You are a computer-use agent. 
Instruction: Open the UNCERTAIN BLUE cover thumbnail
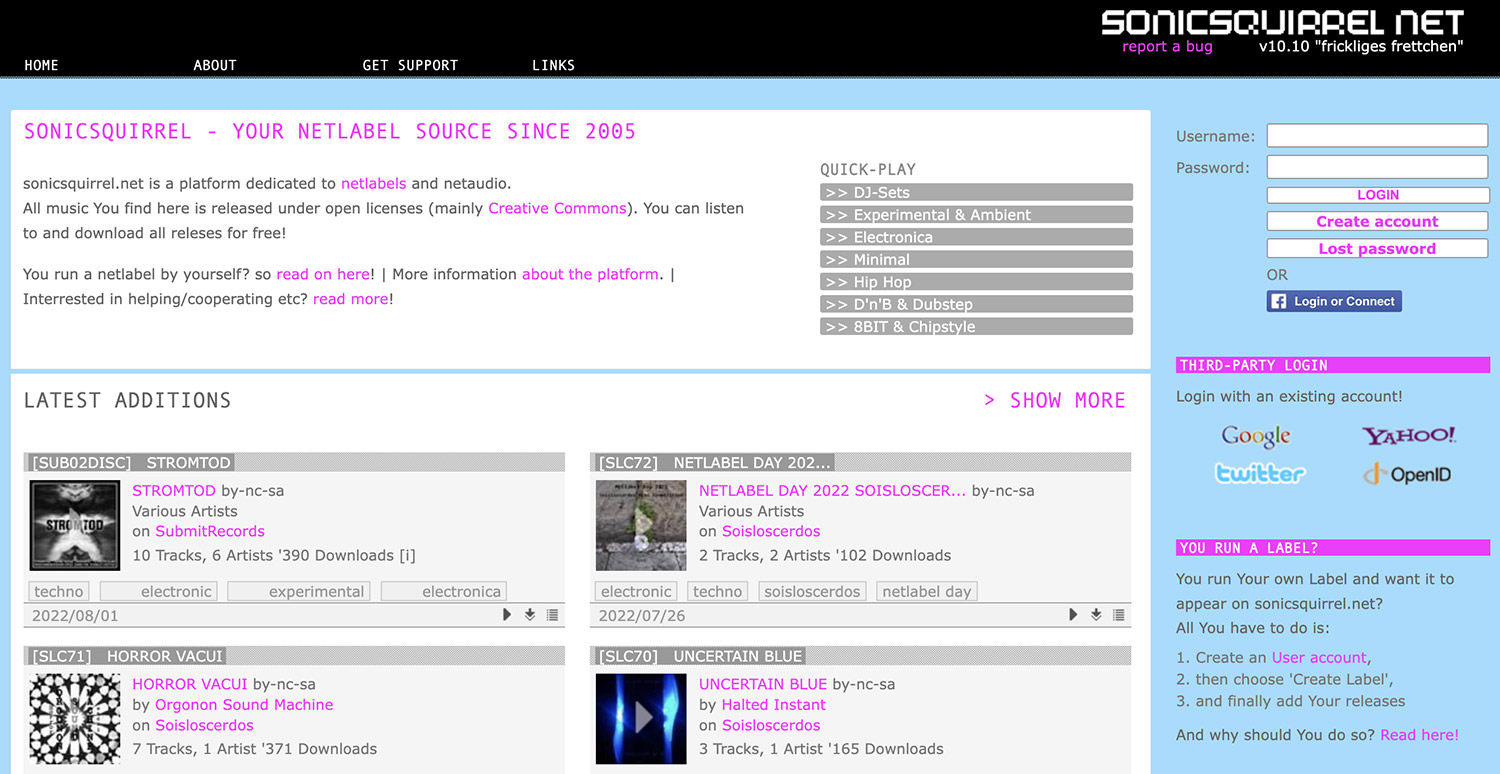[x=641, y=718]
